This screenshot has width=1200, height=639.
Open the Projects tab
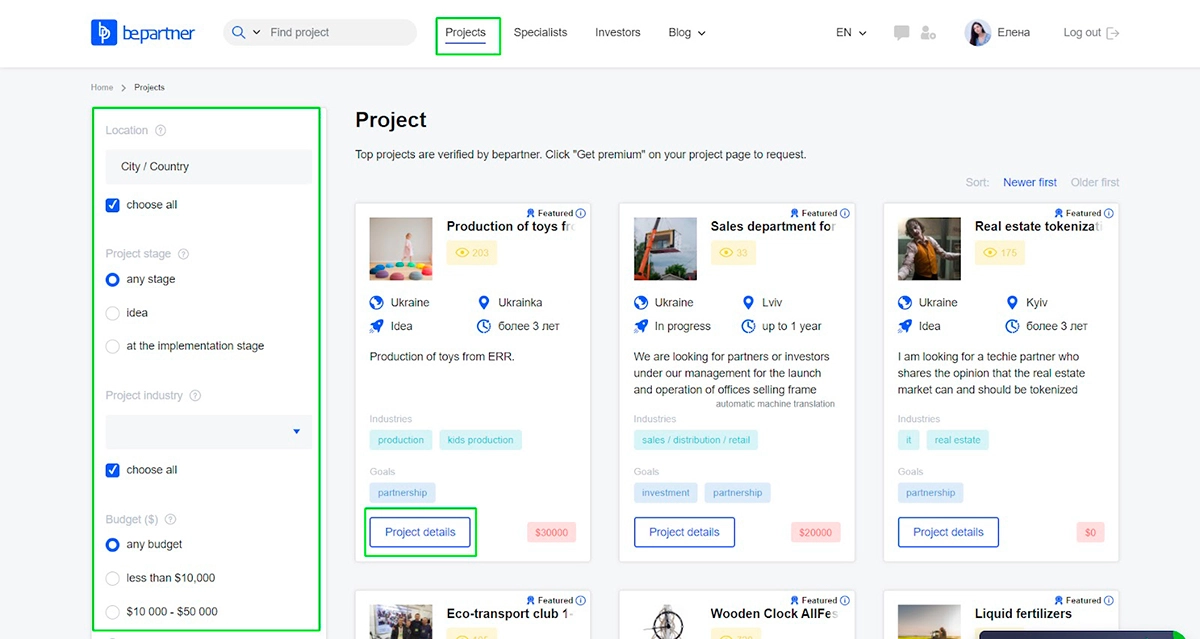click(466, 33)
